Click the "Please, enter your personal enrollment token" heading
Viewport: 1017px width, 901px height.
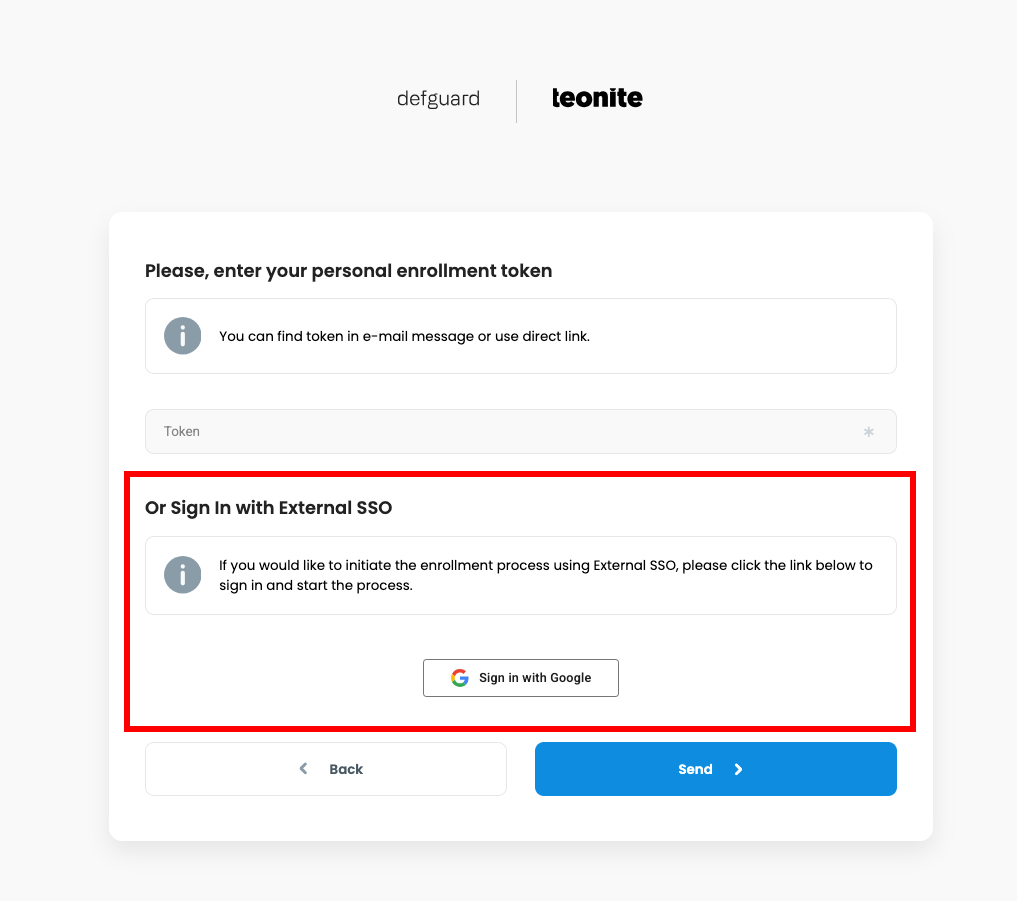click(348, 271)
